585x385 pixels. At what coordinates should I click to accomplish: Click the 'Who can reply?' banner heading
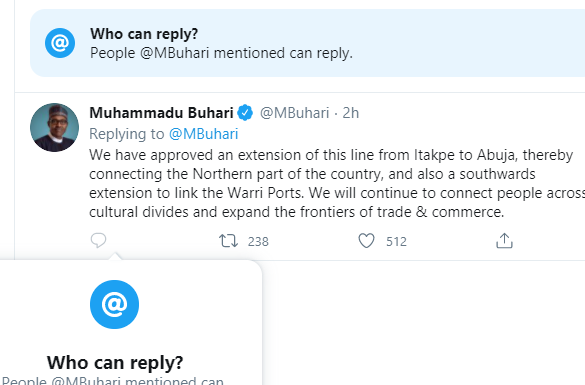[x=144, y=34]
